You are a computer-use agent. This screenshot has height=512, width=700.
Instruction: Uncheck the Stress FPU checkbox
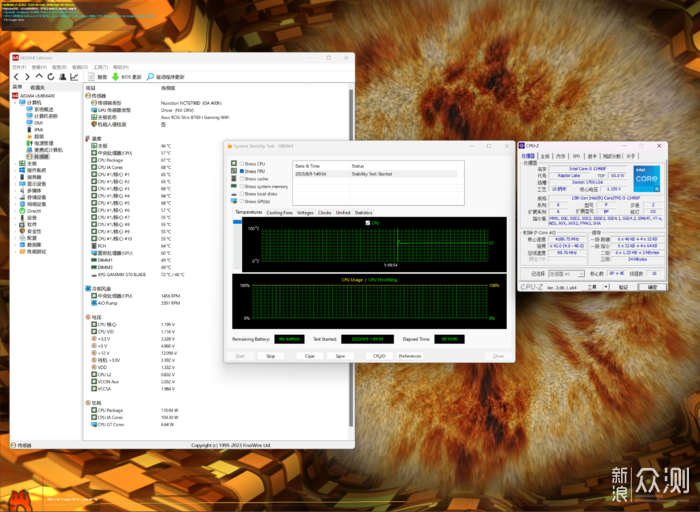point(242,171)
